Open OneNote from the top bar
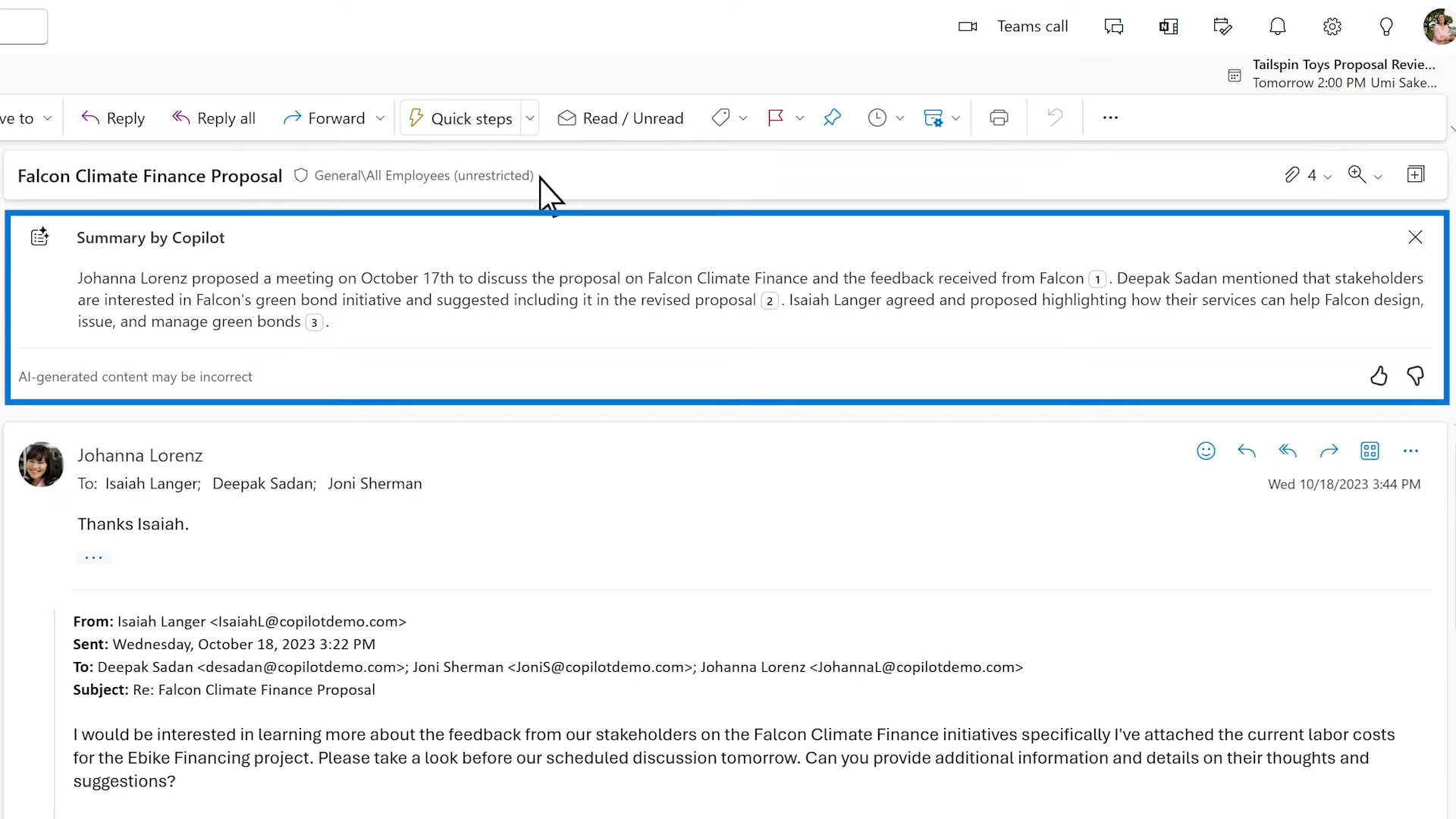 (1168, 26)
